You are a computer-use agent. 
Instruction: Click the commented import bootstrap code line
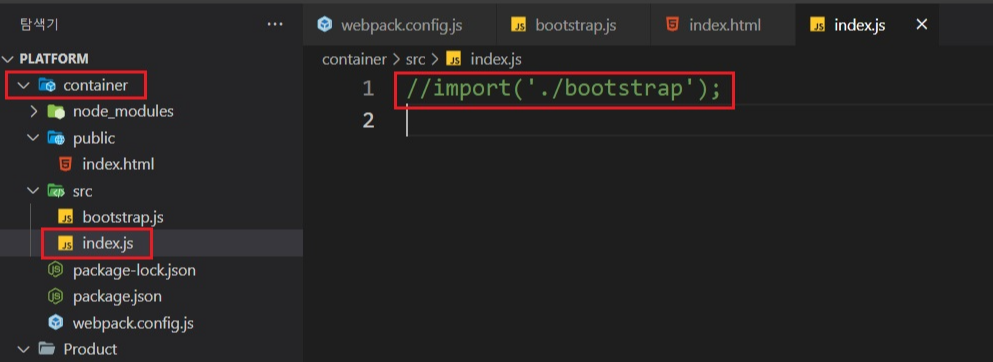coord(564,89)
